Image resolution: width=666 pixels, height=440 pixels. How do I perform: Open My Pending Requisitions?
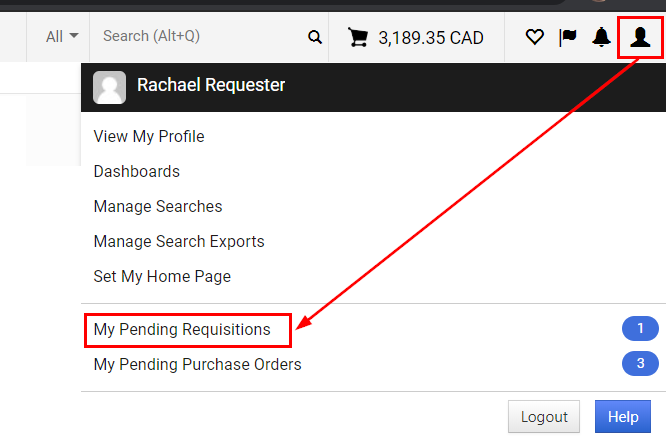[x=182, y=329]
